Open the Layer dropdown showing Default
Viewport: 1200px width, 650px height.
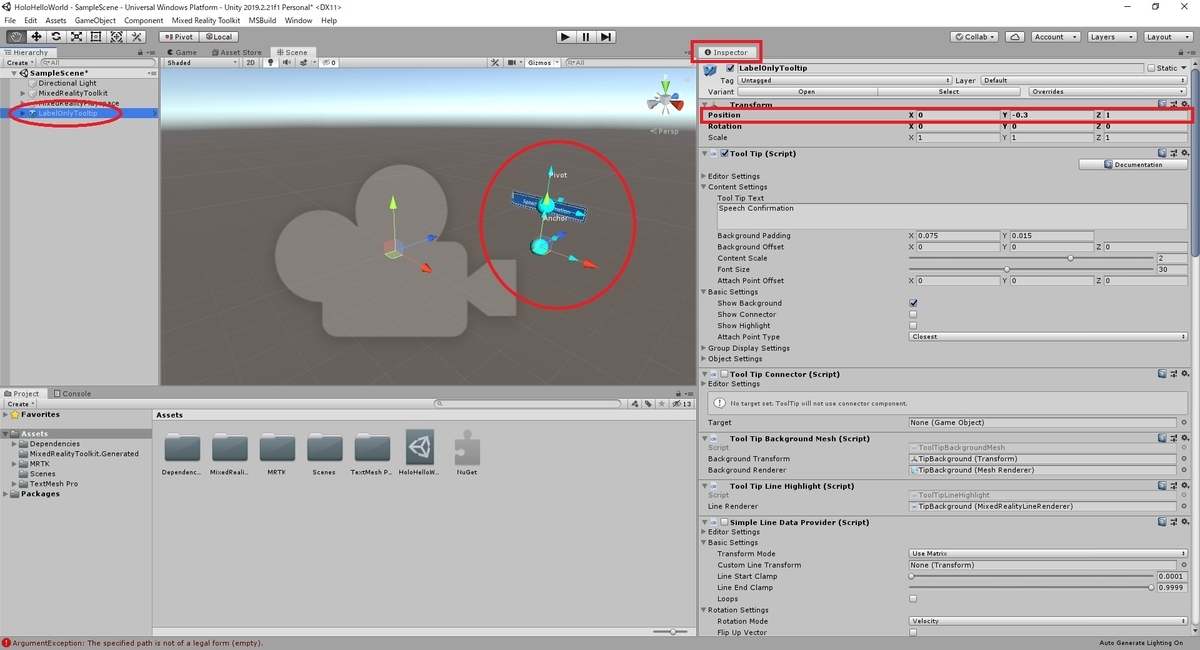click(1083, 80)
